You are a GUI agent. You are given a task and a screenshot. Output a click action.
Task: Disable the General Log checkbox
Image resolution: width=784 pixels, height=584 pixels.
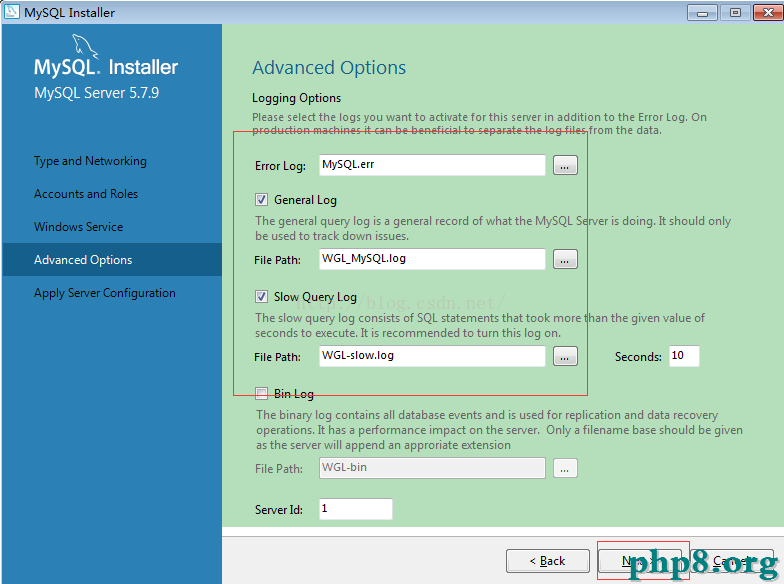click(x=262, y=200)
